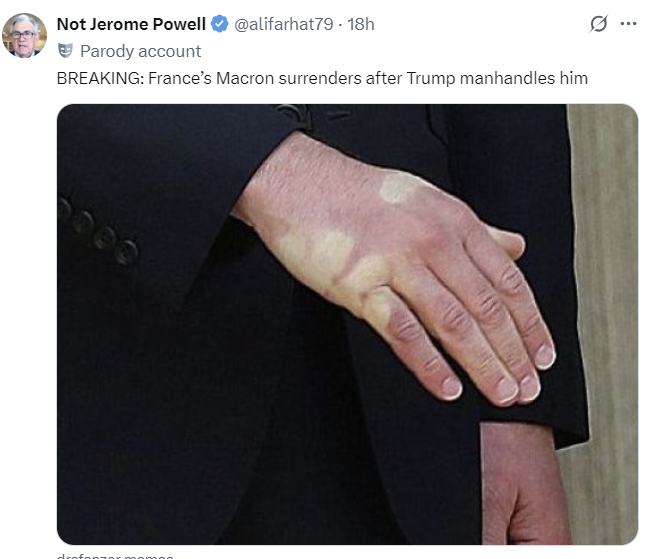The image size is (647, 559).
Task: Click the blue verified checkmark badge
Action: 220,24
